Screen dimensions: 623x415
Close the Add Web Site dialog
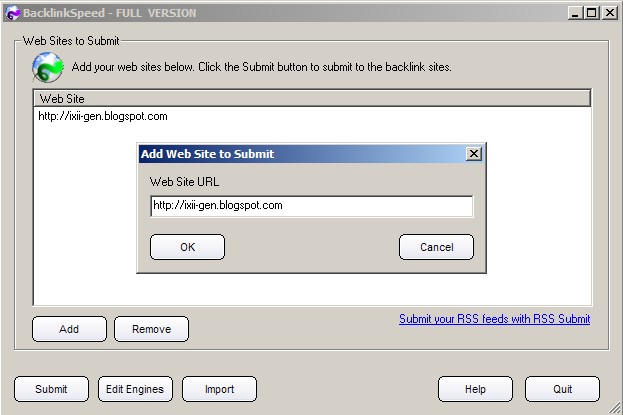click(x=474, y=154)
